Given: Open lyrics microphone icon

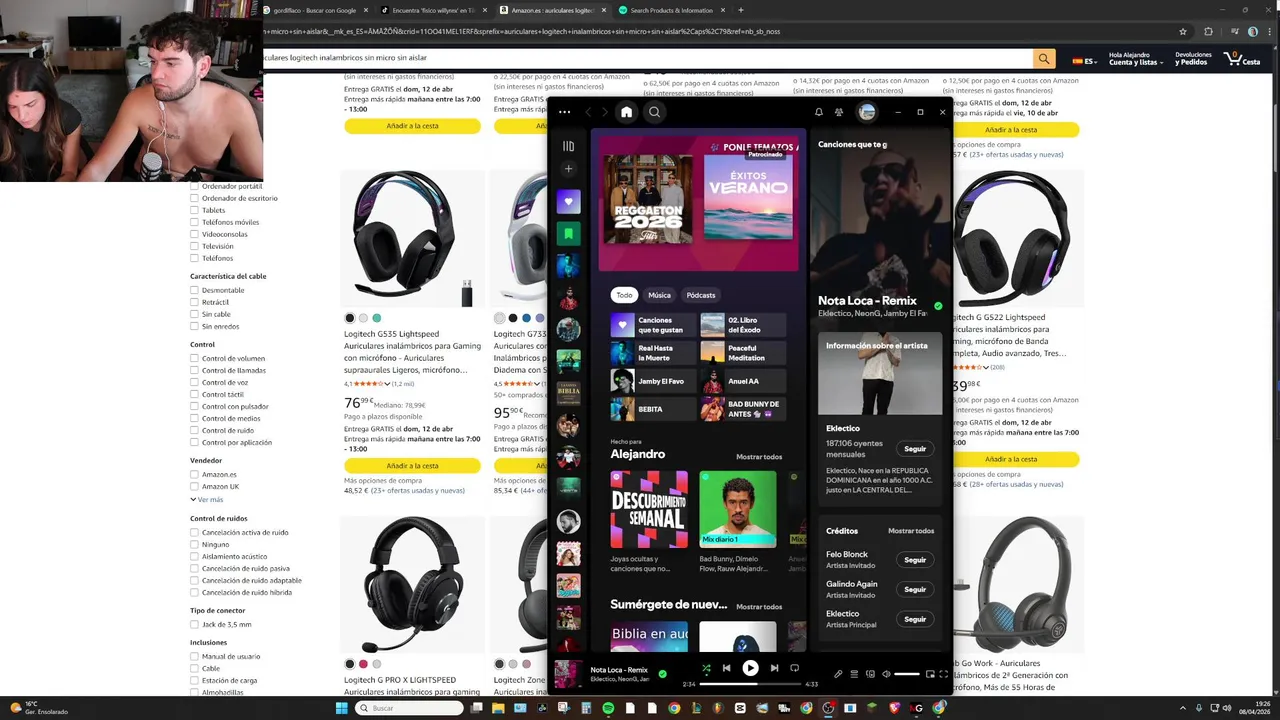Looking at the screenshot, I should (838, 674).
